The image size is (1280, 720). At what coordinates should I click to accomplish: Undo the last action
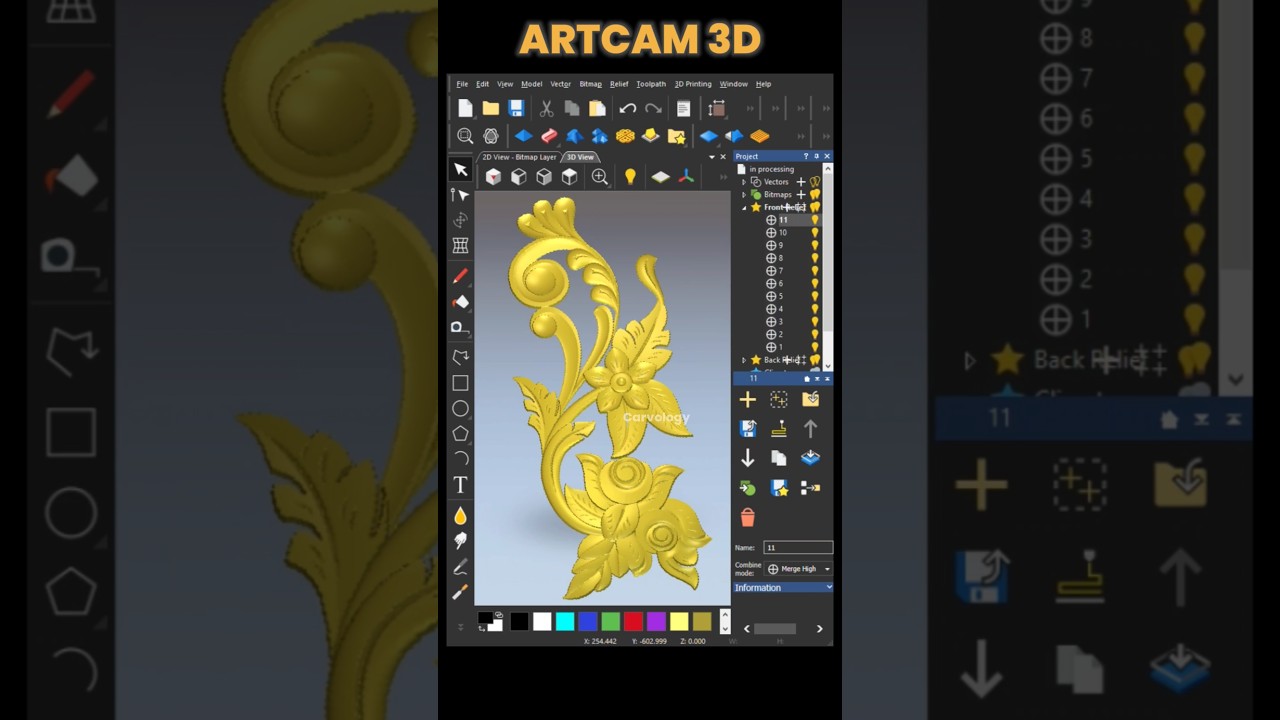(627, 108)
